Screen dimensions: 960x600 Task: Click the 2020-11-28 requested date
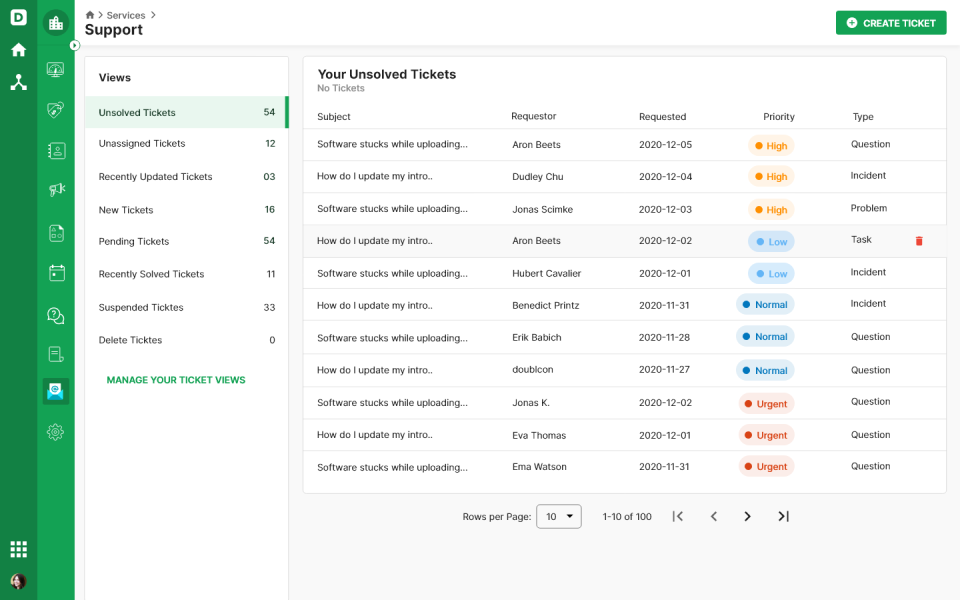click(x=664, y=337)
